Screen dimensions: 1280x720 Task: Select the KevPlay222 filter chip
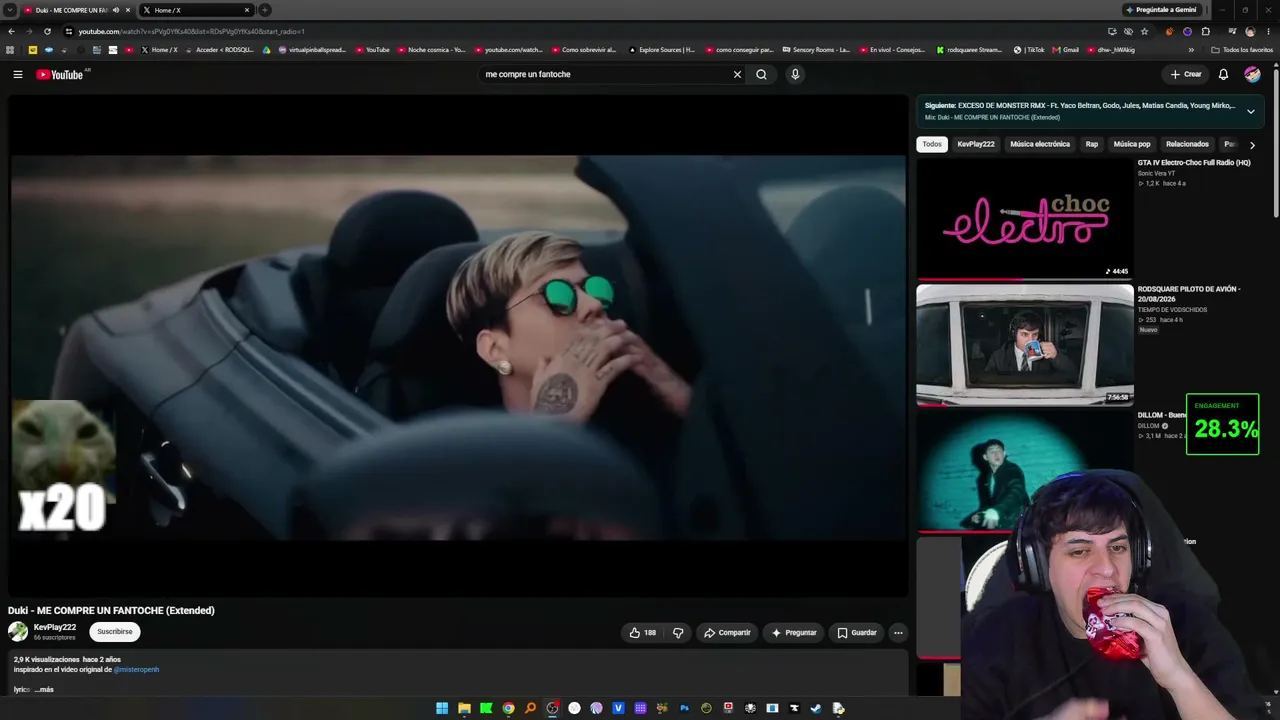976,144
